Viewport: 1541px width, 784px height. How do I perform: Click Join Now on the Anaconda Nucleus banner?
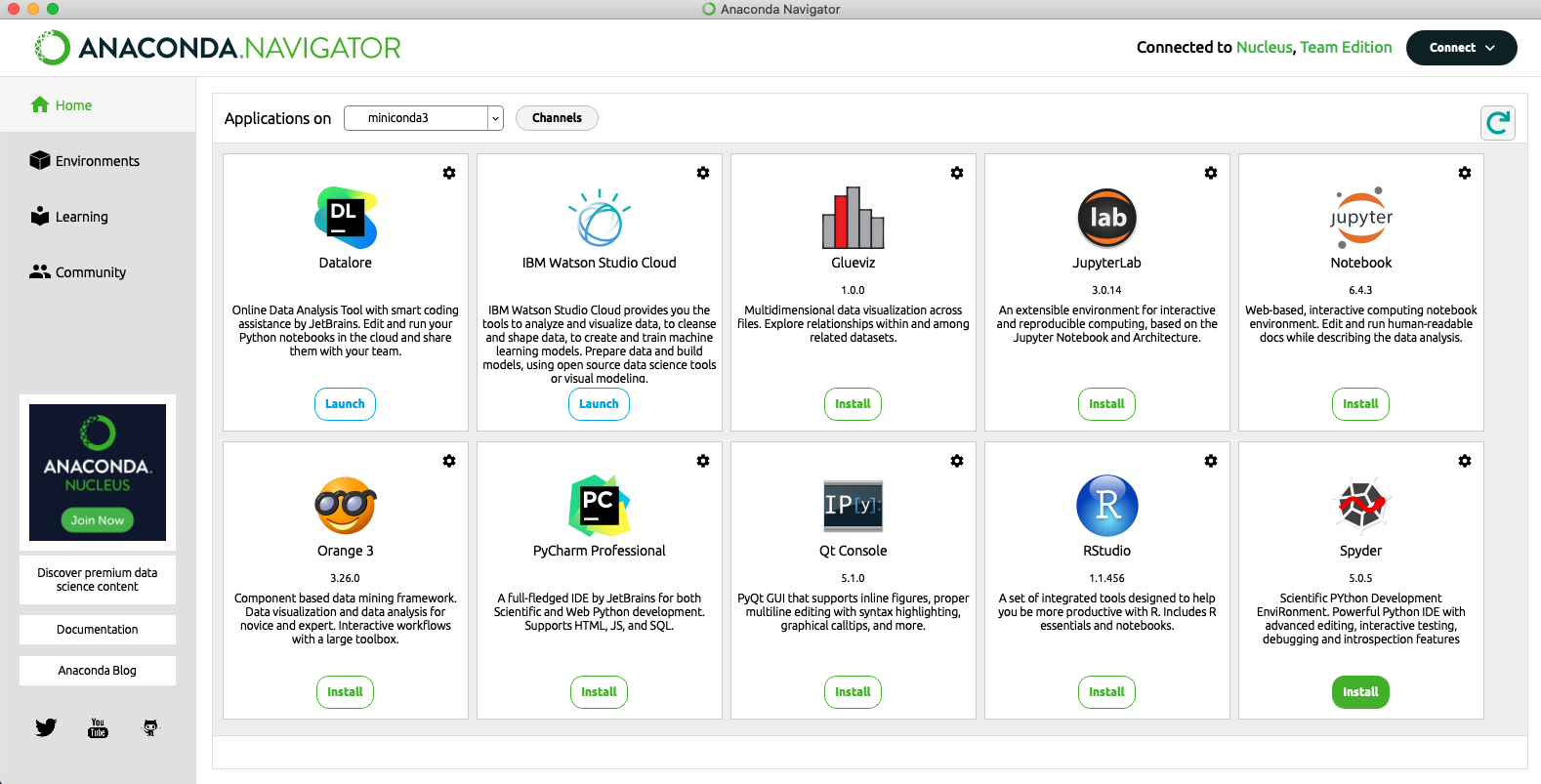[x=98, y=520]
